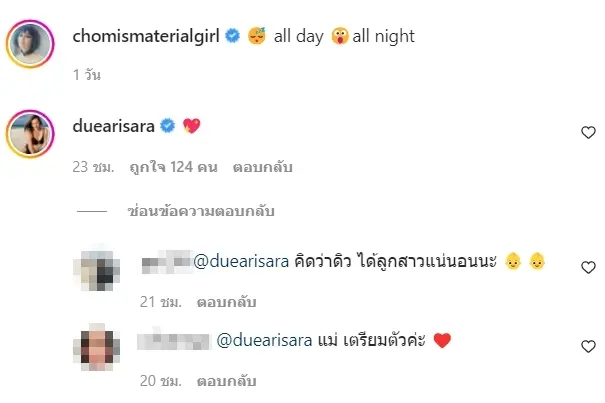The height and width of the screenshot is (403, 605).
Task: Like the duearisara heart comment
Action: tap(588, 132)
